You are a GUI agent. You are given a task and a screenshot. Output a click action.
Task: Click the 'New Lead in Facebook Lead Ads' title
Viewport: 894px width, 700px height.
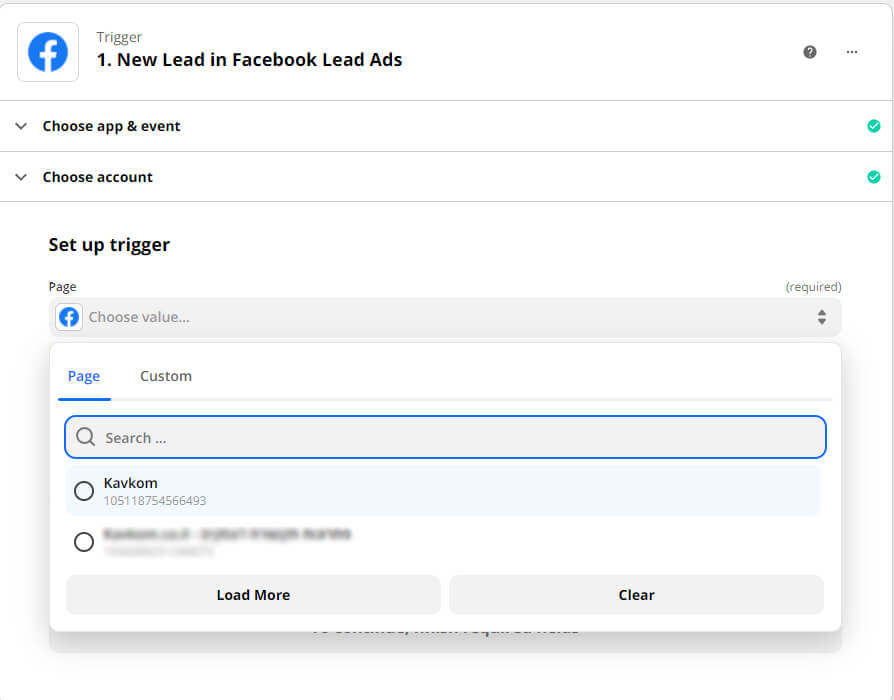(249, 59)
